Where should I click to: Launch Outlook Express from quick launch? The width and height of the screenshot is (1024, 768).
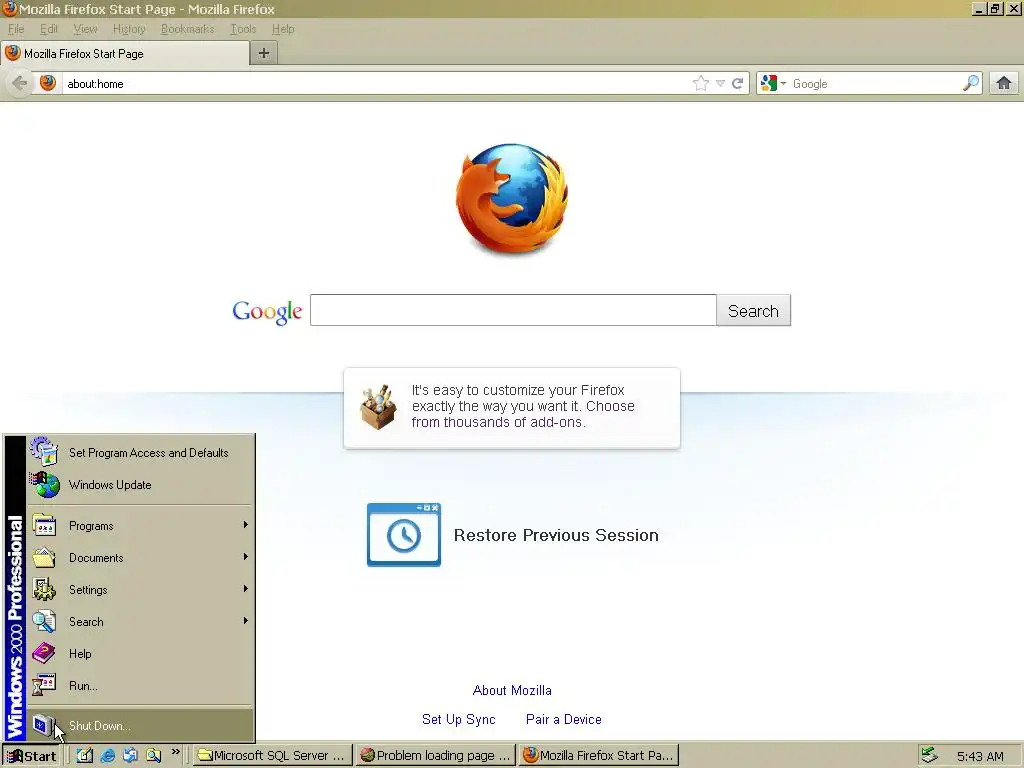pos(131,756)
